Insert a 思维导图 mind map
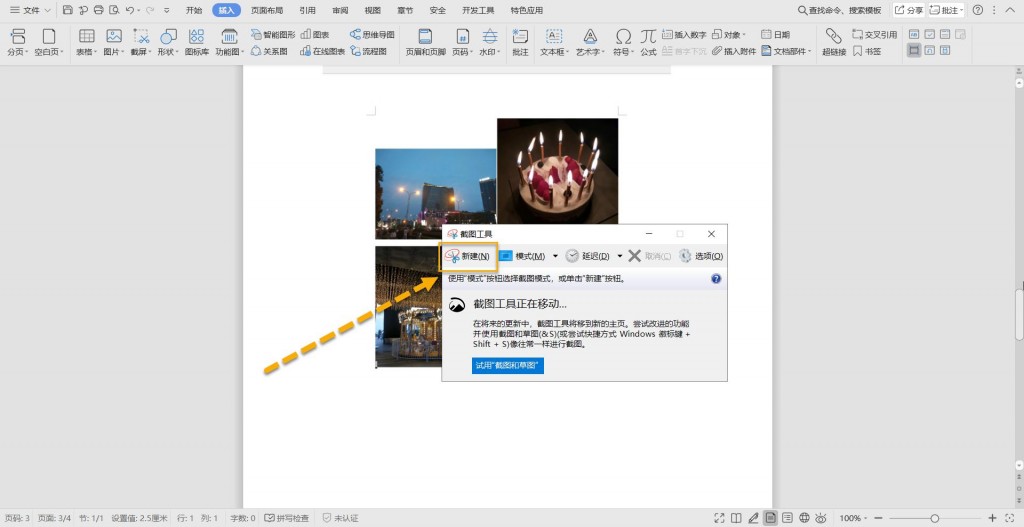The width and height of the screenshot is (1024, 527). (372, 35)
